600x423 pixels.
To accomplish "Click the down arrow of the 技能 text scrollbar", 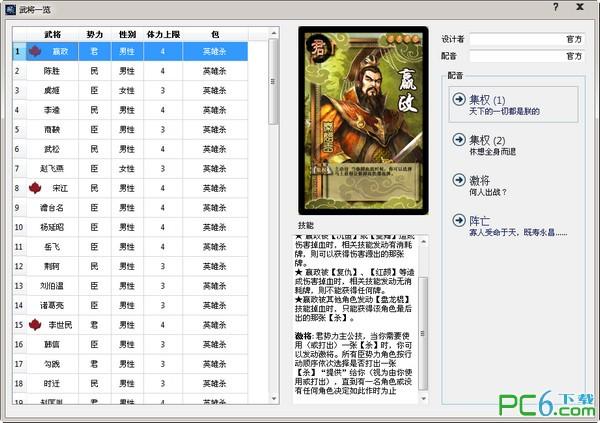I will (423, 399).
